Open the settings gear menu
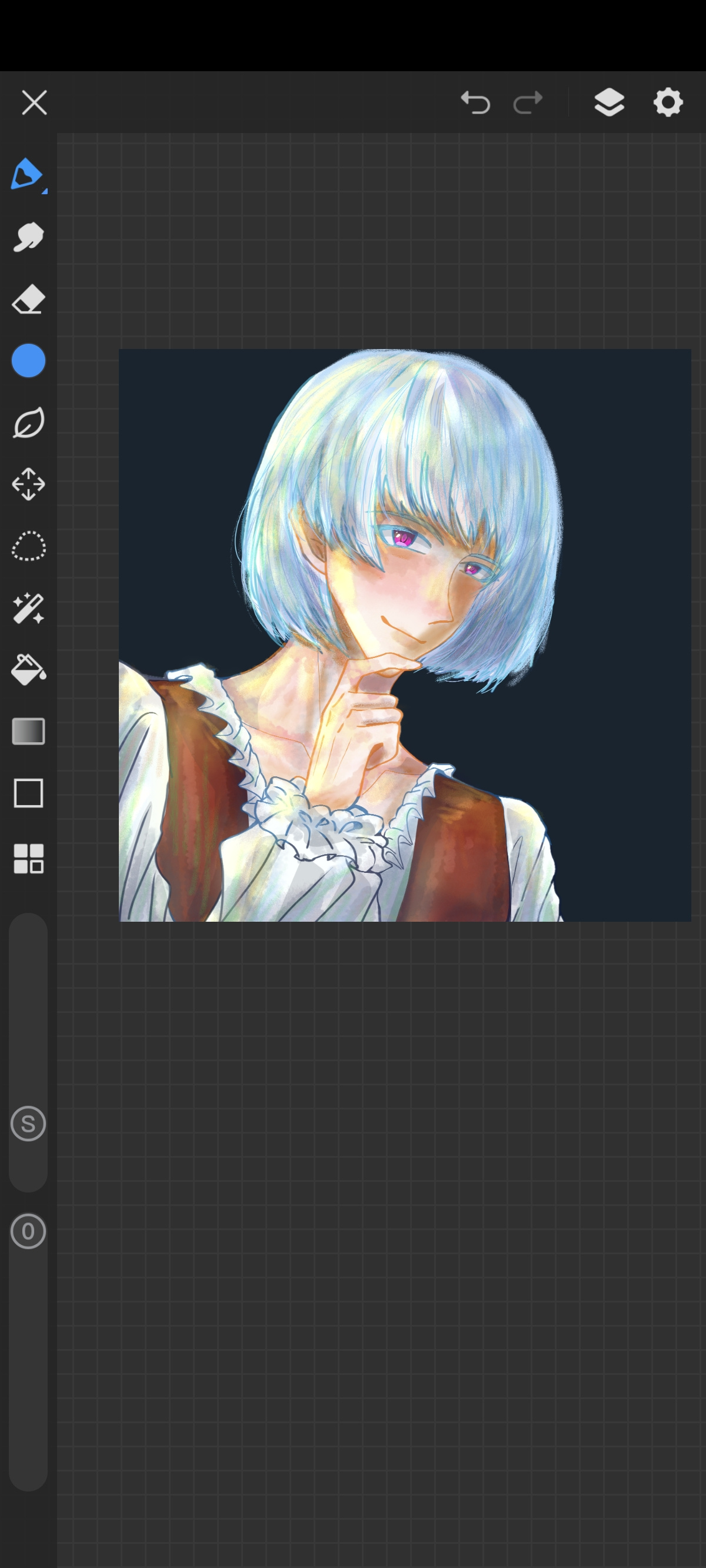 point(668,102)
